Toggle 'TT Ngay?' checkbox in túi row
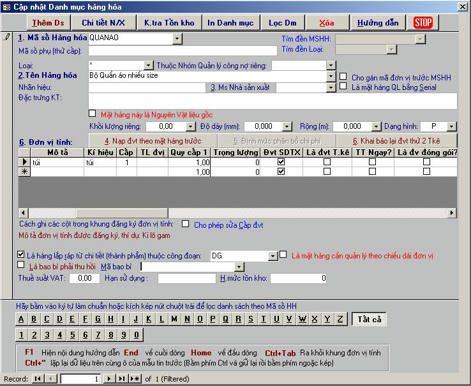Screen dimensions: 471x386 (372, 162)
